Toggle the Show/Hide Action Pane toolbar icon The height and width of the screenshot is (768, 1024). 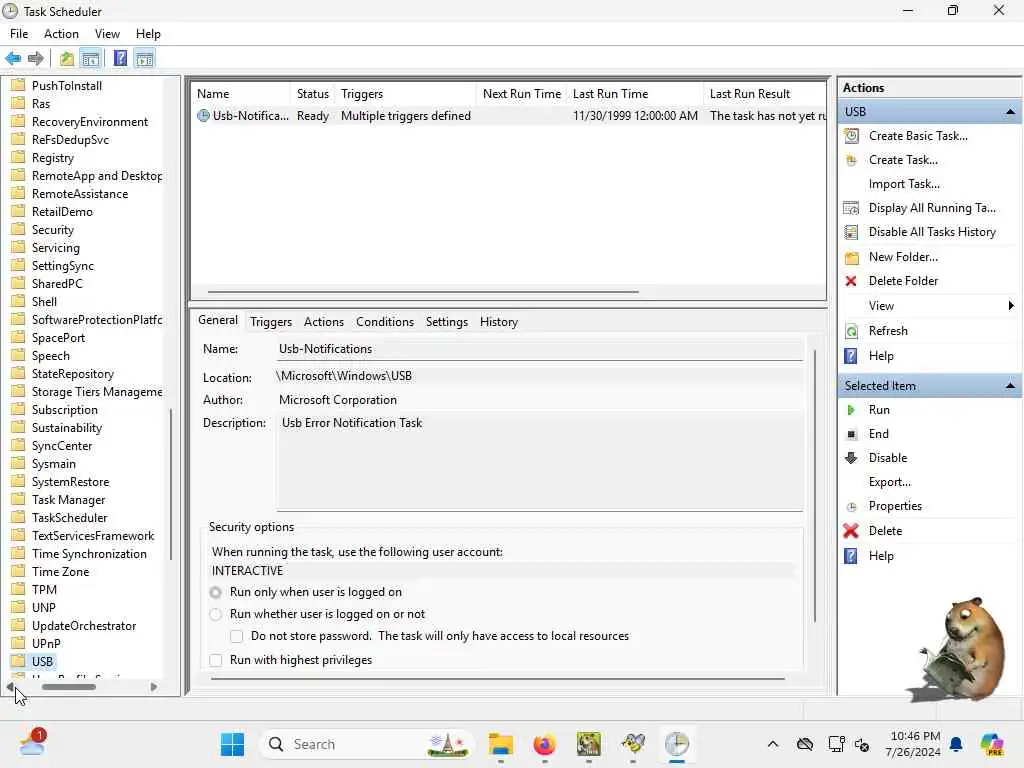tap(145, 59)
